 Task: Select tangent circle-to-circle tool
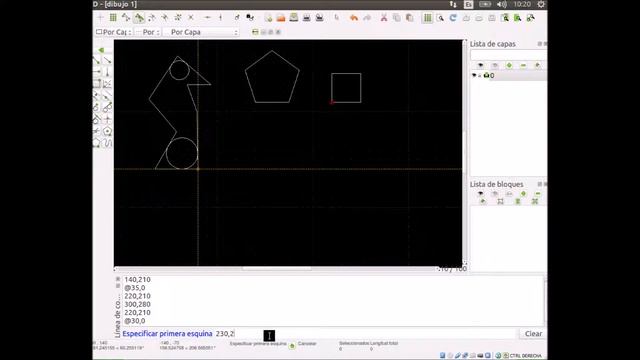click(x=107, y=108)
